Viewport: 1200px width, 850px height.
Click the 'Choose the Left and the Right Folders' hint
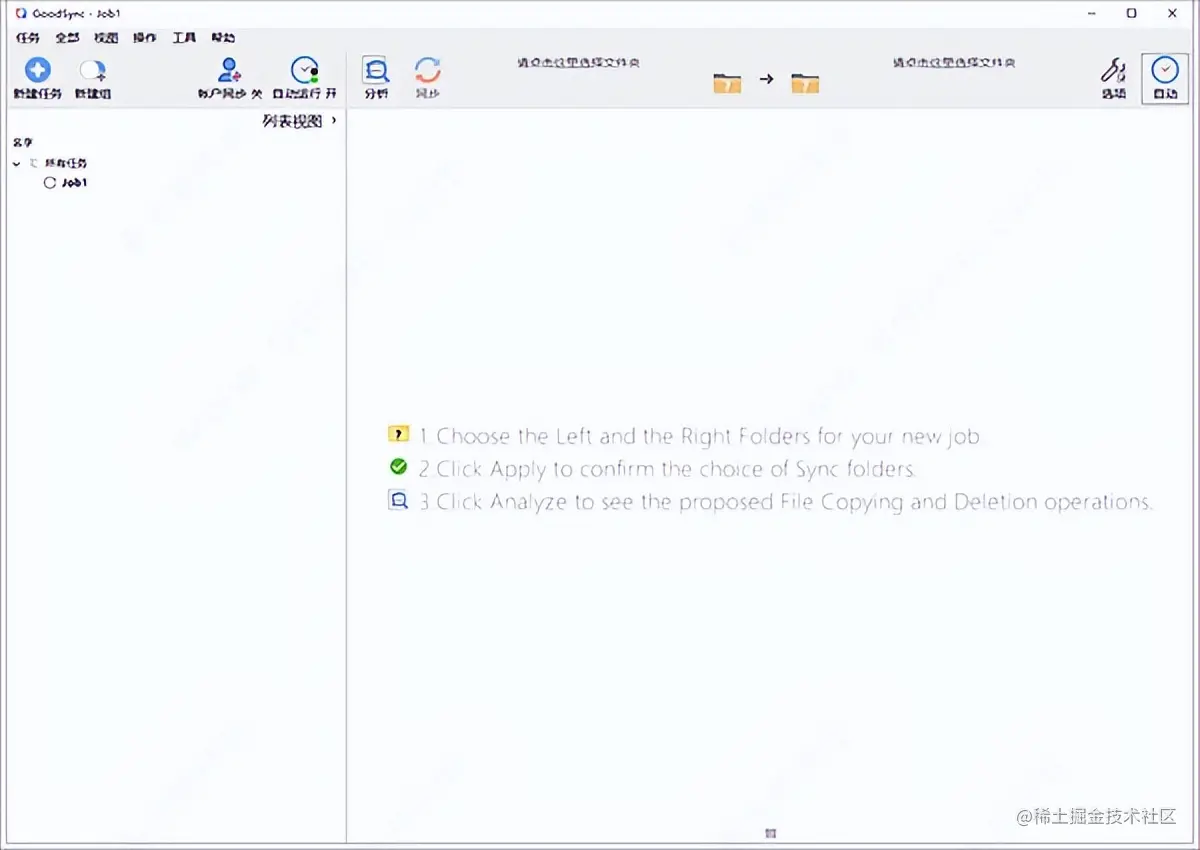pos(700,436)
